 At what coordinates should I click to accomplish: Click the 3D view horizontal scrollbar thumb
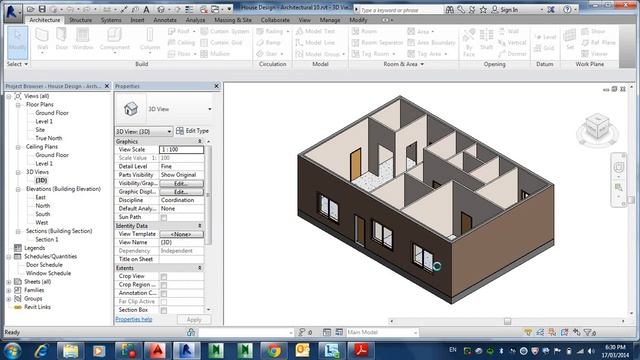[507, 321]
